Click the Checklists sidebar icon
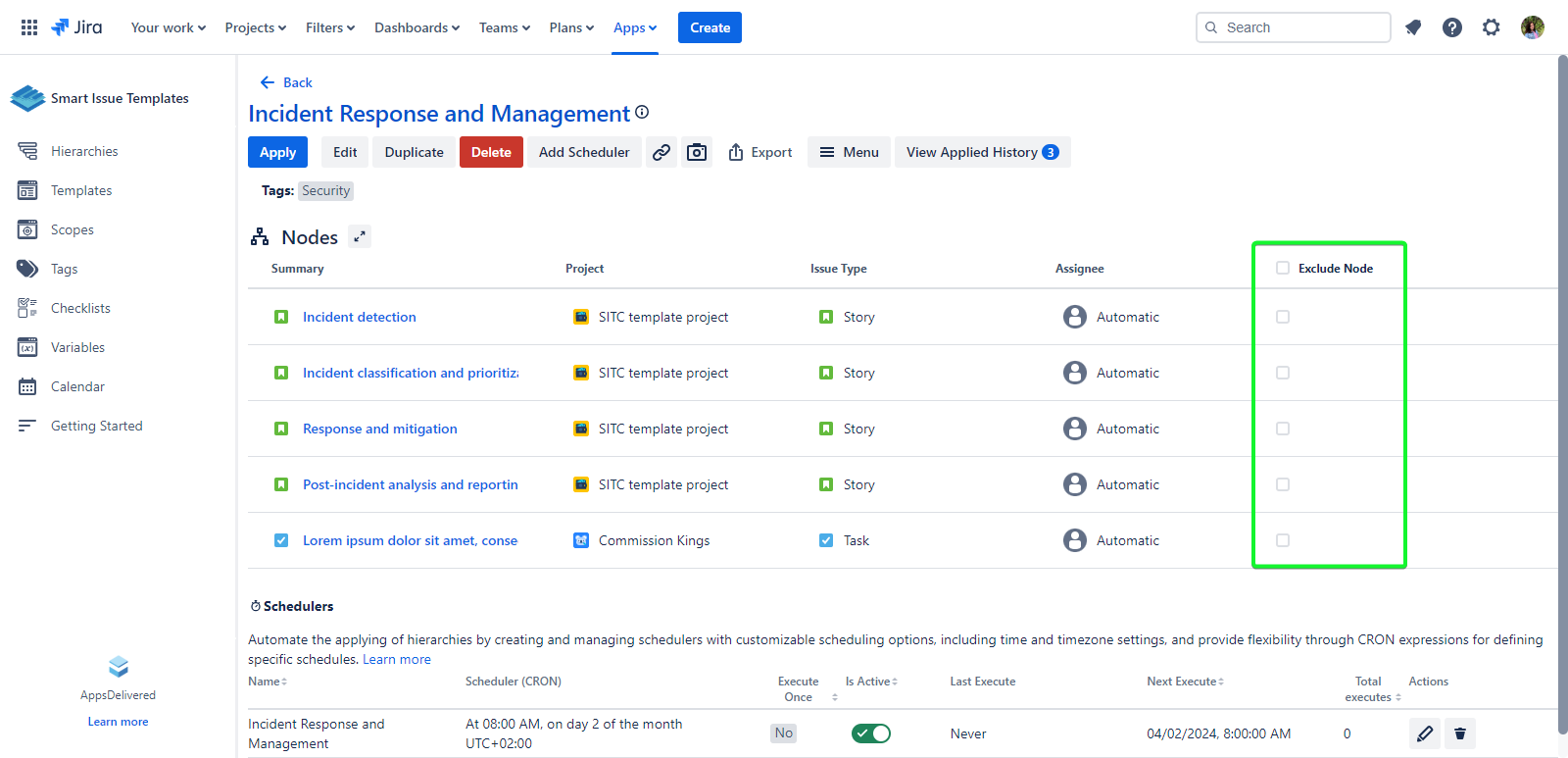 click(x=27, y=308)
